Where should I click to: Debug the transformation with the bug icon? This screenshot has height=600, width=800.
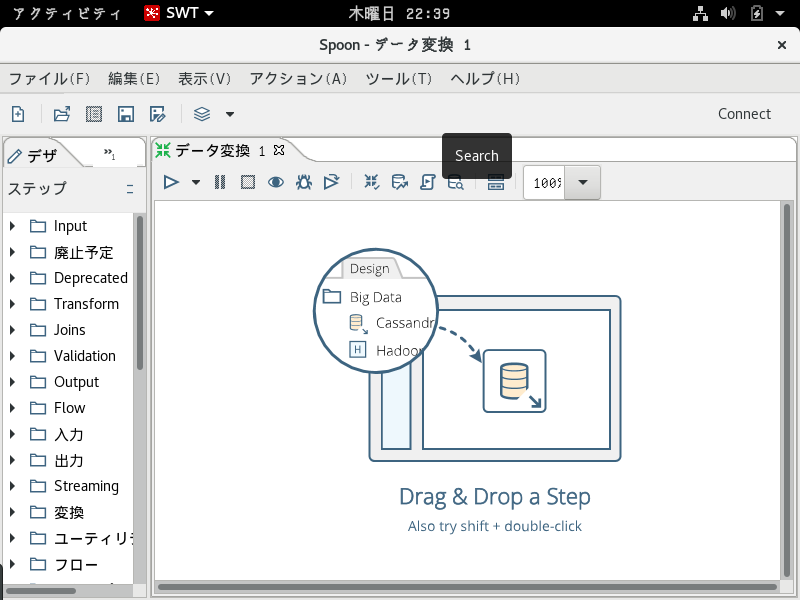(x=304, y=182)
